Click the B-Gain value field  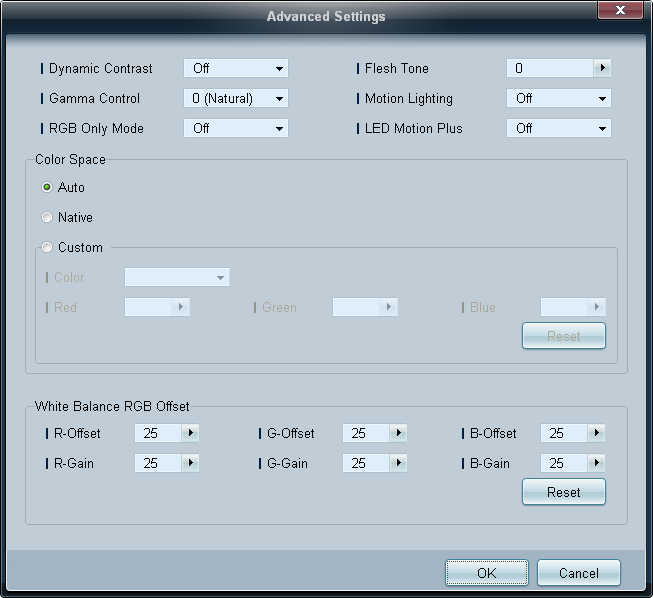point(564,463)
